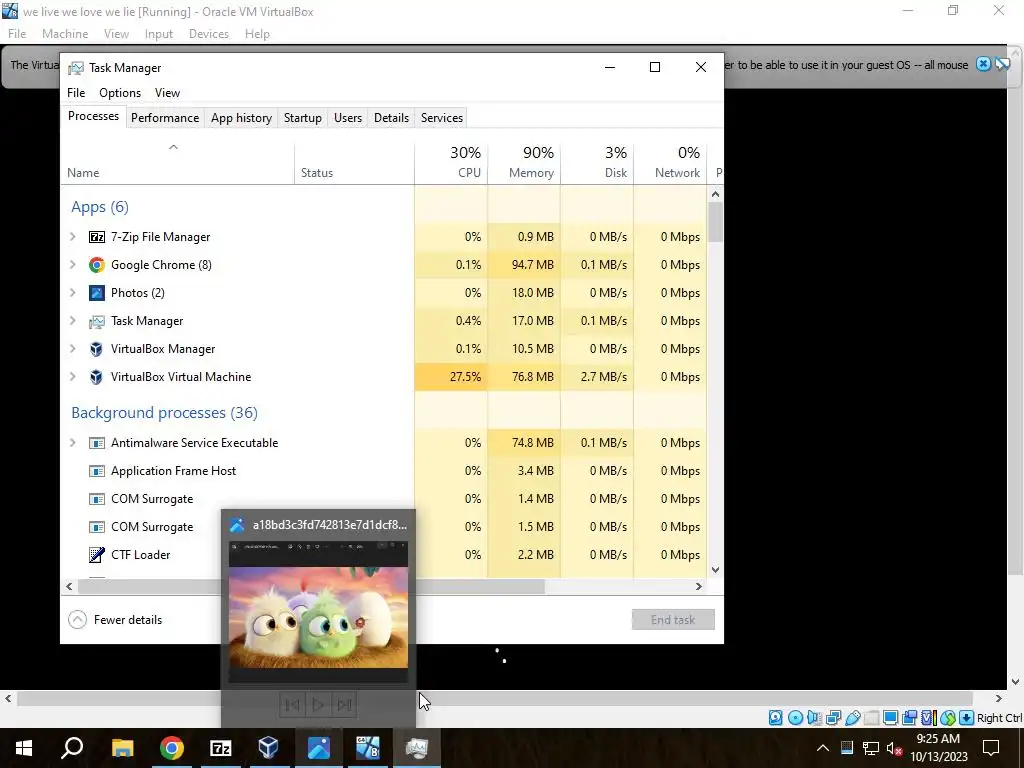Click the Photos preview thumbnail of angry birds image
This screenshot has width=1024, height=768.
click(319, 612)
